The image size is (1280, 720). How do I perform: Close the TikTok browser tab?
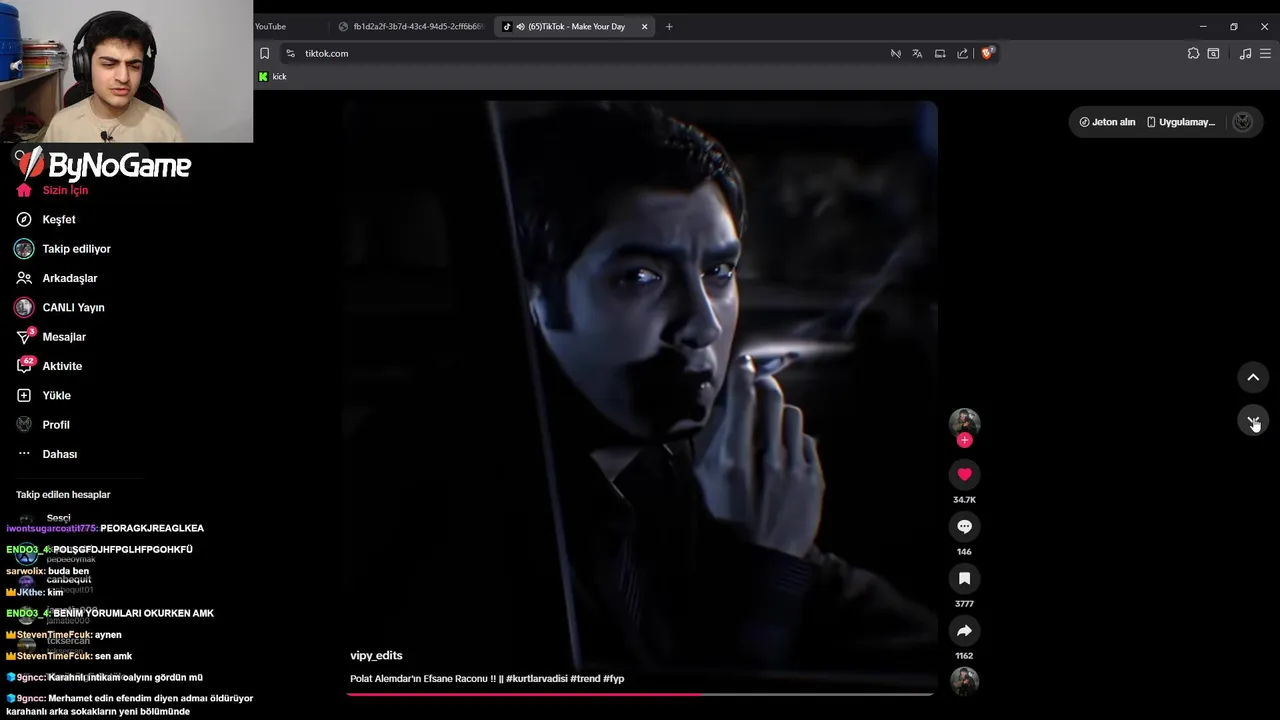pyautogui.click(x=644, y=27)
